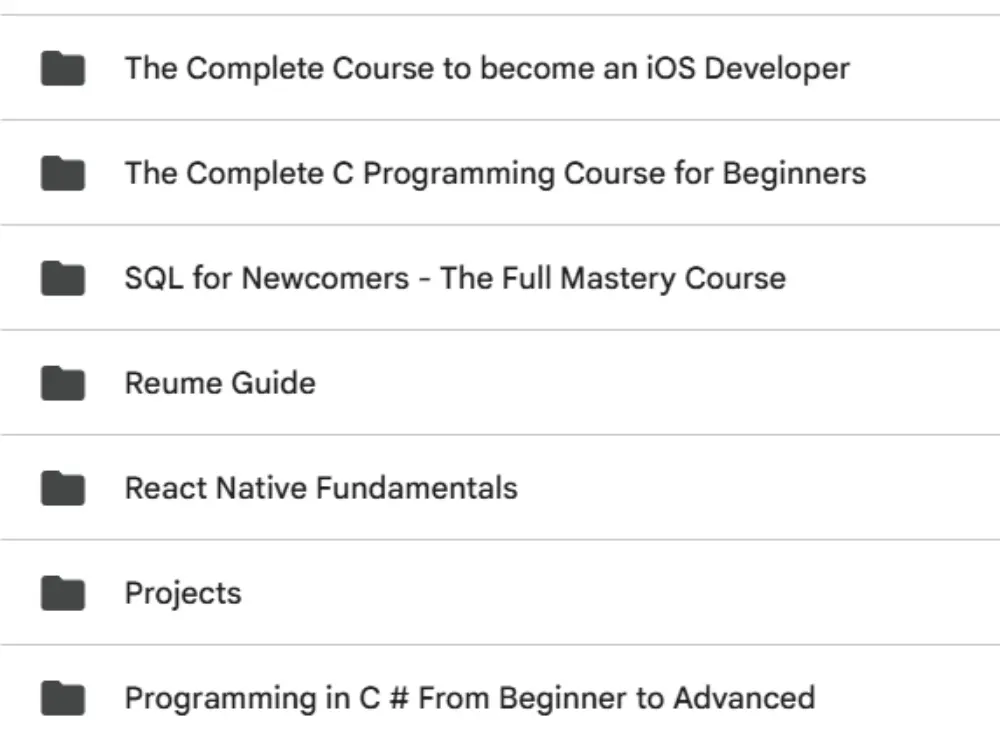This screenshot has height=750, width=1000.
Task: Select the blank row area right of Projects
Action: (x=620, y=593)
